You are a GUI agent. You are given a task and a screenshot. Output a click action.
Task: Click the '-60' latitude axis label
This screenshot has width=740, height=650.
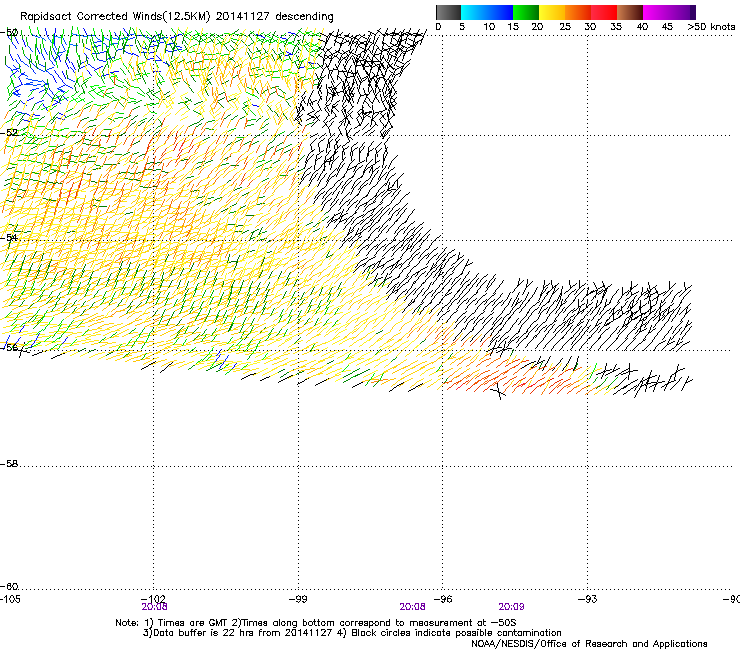(9, 587)
